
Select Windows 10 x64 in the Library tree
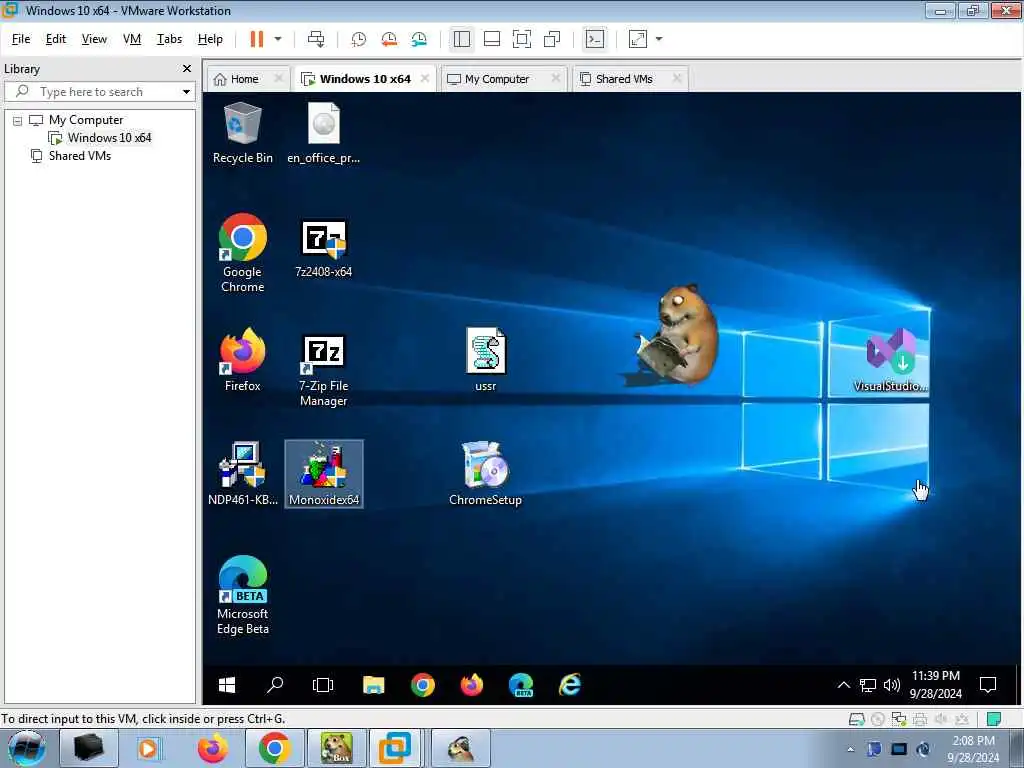[x=109, y=138]
